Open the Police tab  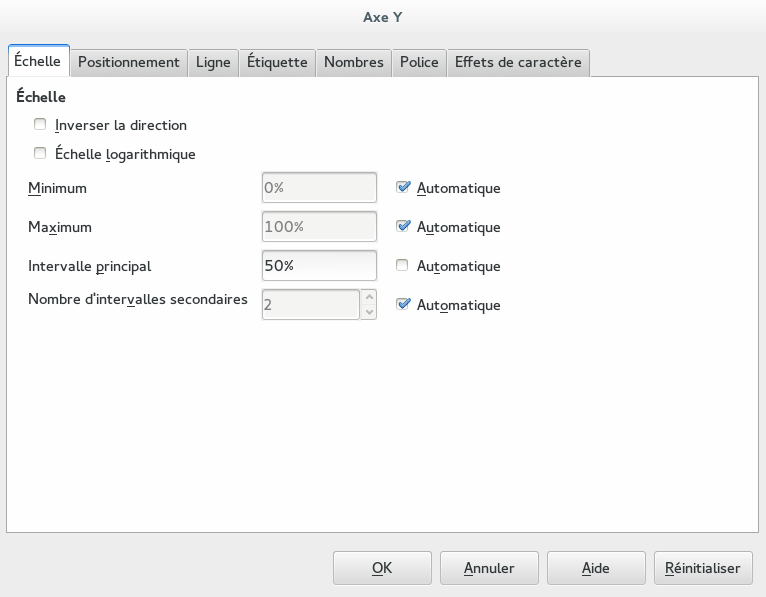point(419,62)
